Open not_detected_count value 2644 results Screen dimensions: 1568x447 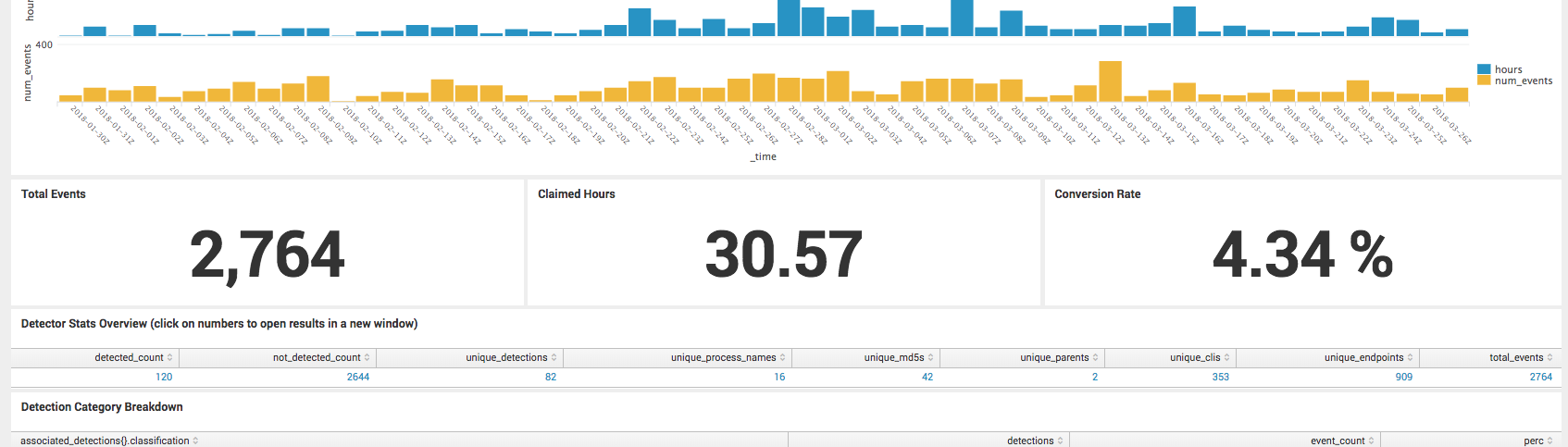pos(357,378)
